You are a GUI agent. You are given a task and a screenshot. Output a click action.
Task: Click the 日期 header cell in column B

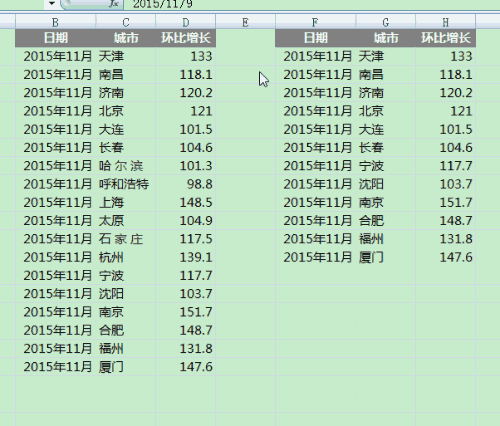55,38
